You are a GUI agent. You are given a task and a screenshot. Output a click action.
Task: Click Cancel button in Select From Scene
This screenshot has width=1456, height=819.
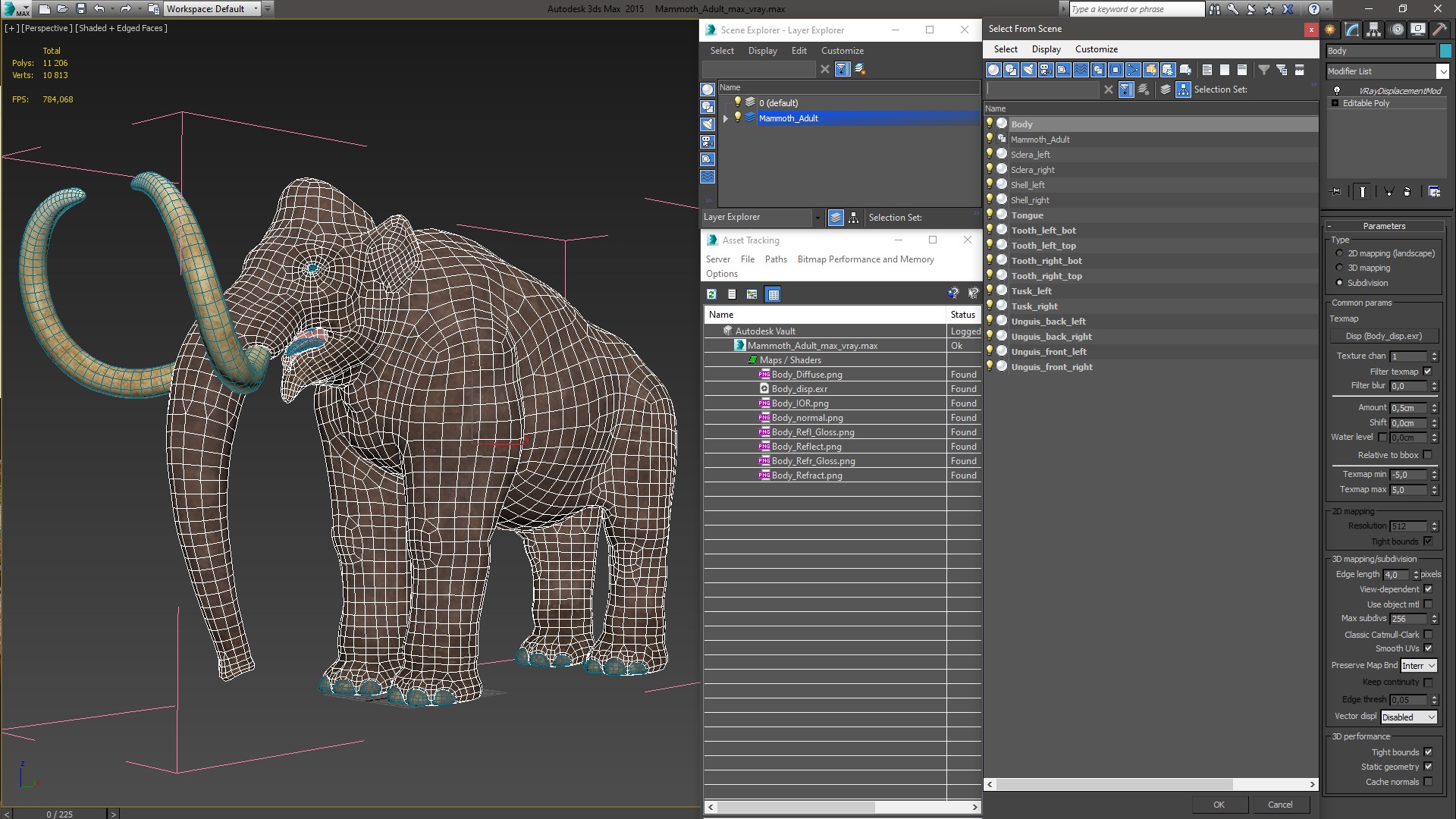pyautogui.click(x=1280, y=805)
